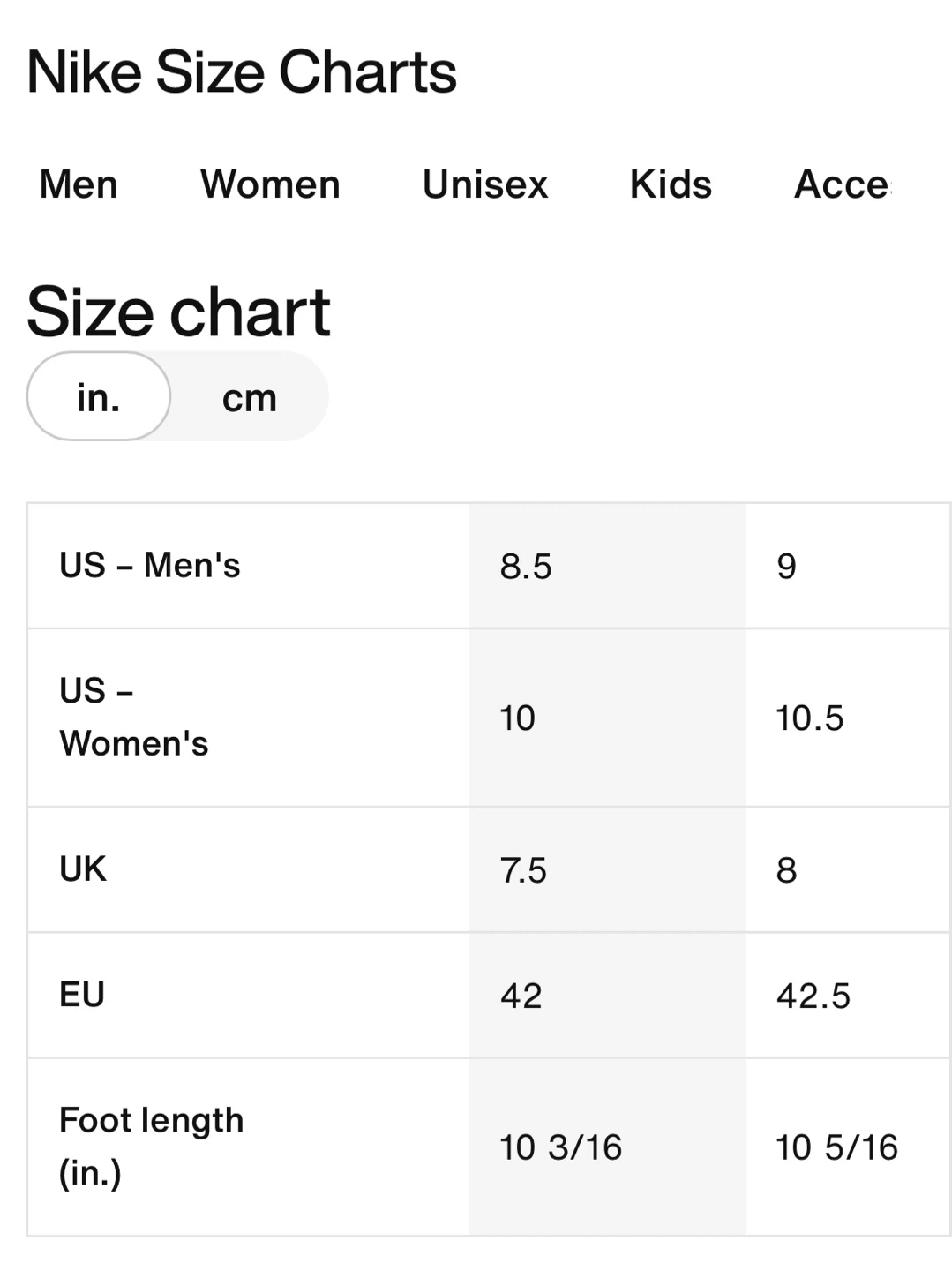Select US Men's size 8.5 cell
Image resolution: width=952 pixels, height=1271 pixels.
tap(526, 566)
